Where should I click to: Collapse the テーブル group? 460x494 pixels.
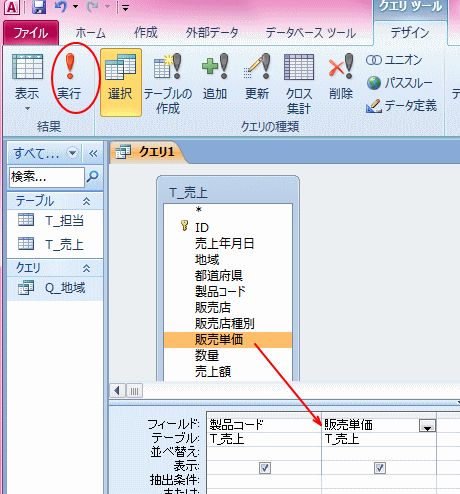point(86,201)
